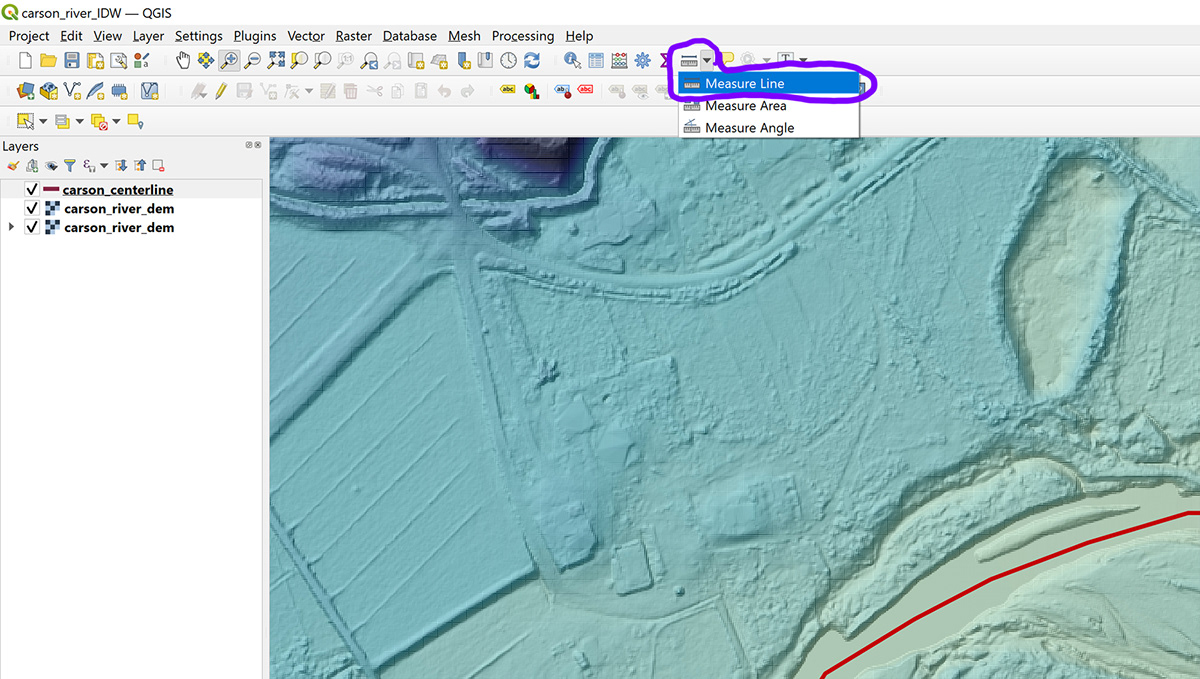Viewport: 1200px width, 679px height.
Task: Click the carson_centerline red line symbol
Action: [x=52, y=189]
